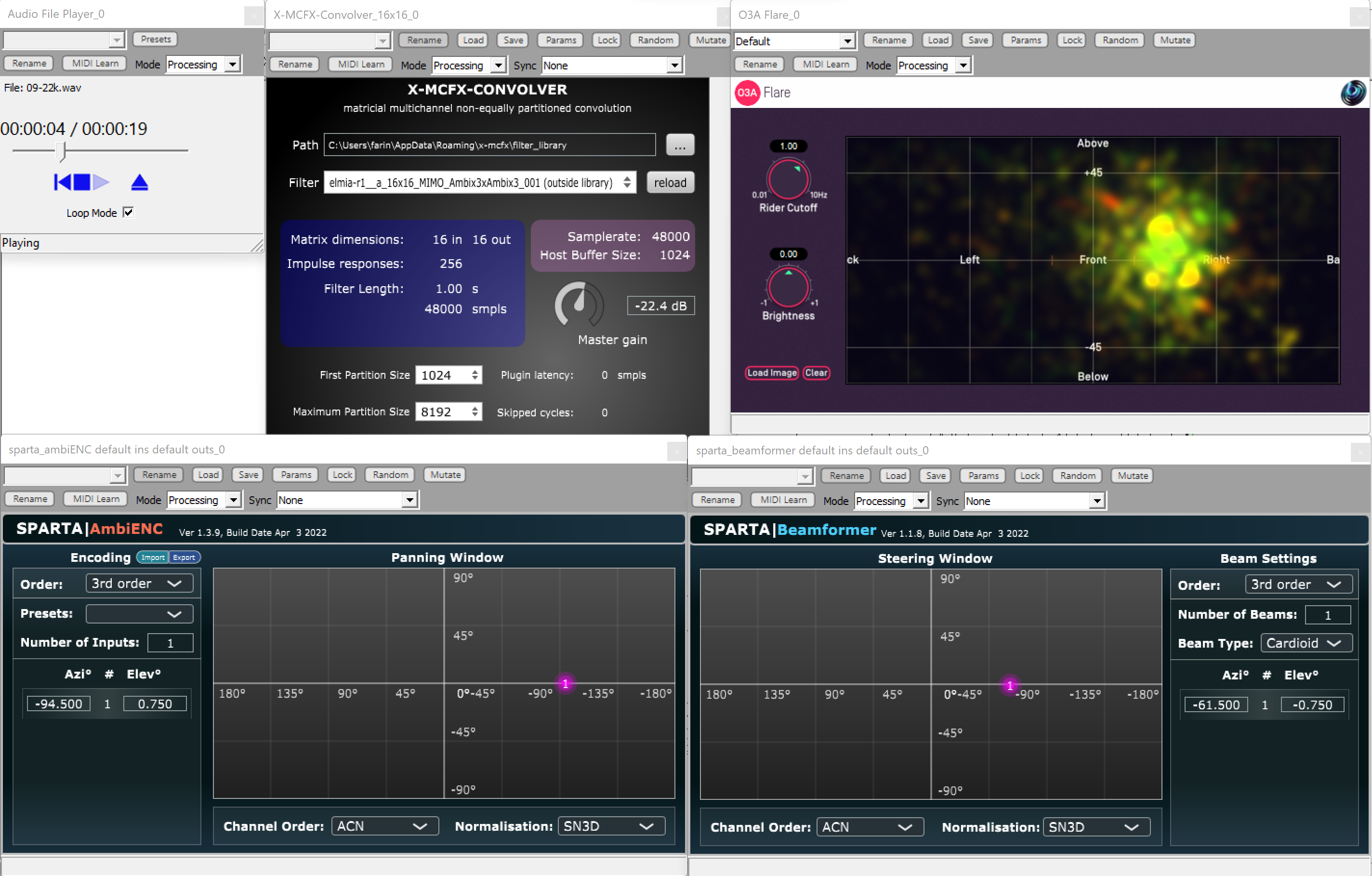This screenshot has height=876, width=1372.
Task: Click MIDI Learn in sparta_beamformer
Action: (x=783, y=500)
